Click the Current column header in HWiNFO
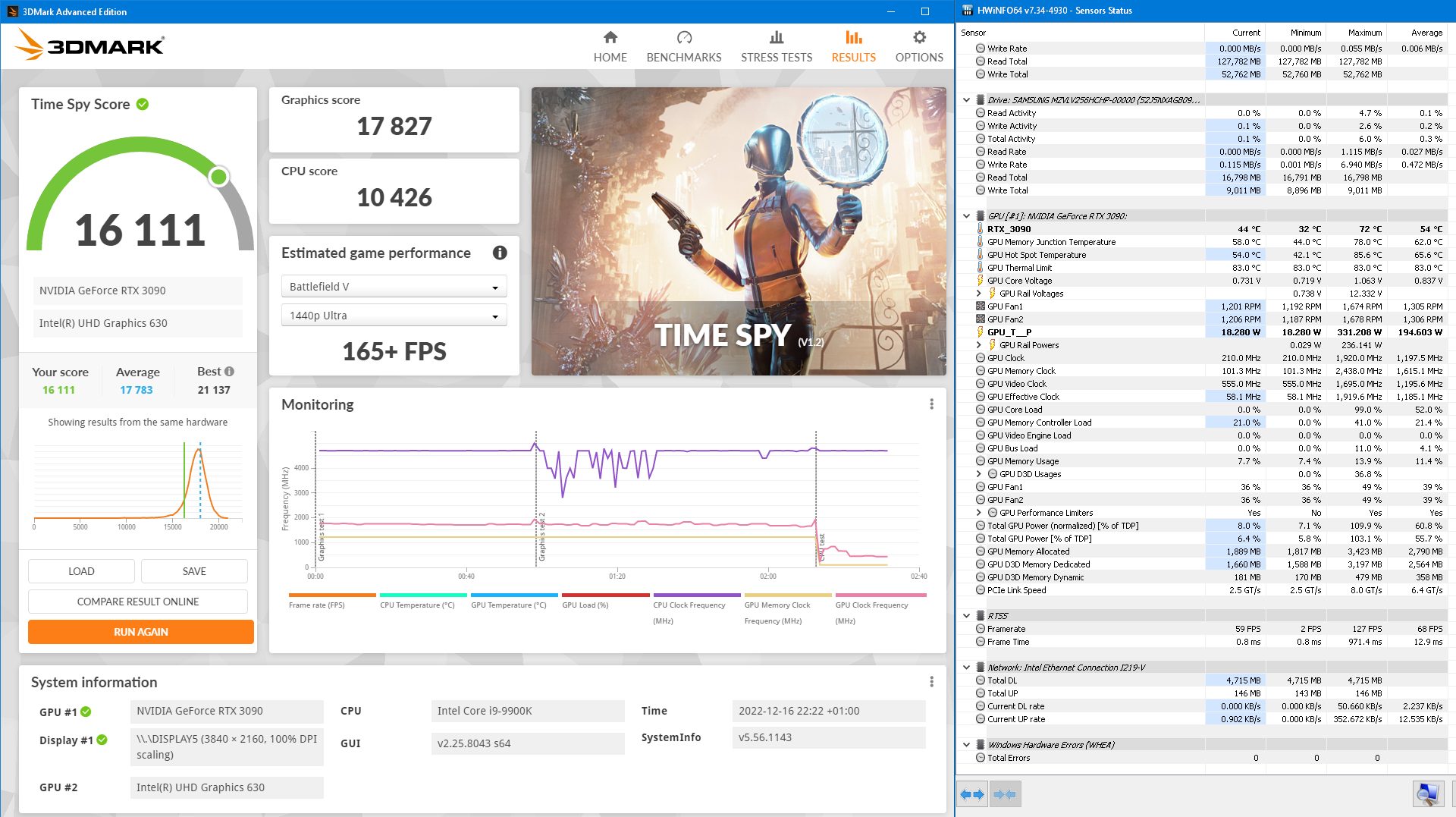 tap(1235, 33)
